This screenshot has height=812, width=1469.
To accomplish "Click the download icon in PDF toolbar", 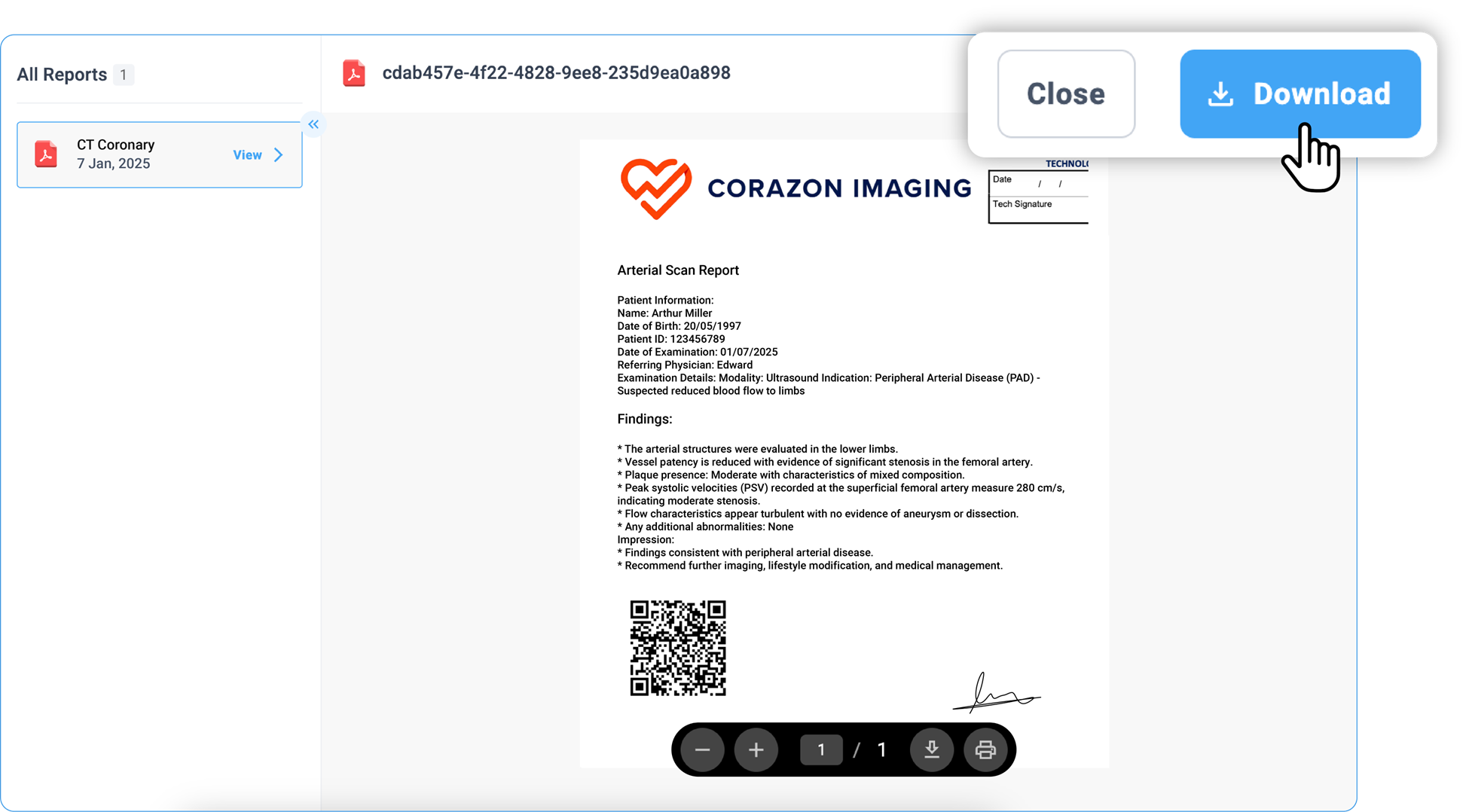I will [932, 749].
